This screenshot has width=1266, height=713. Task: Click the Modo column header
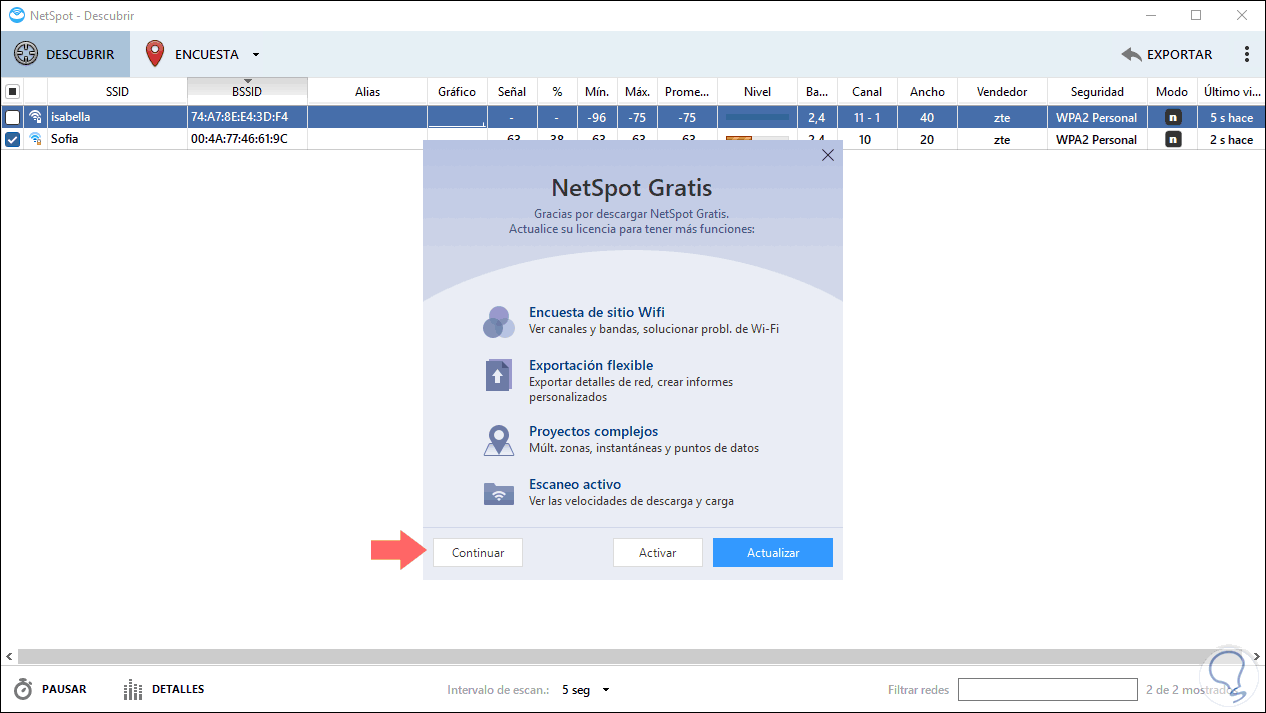tap(1172, 91)
